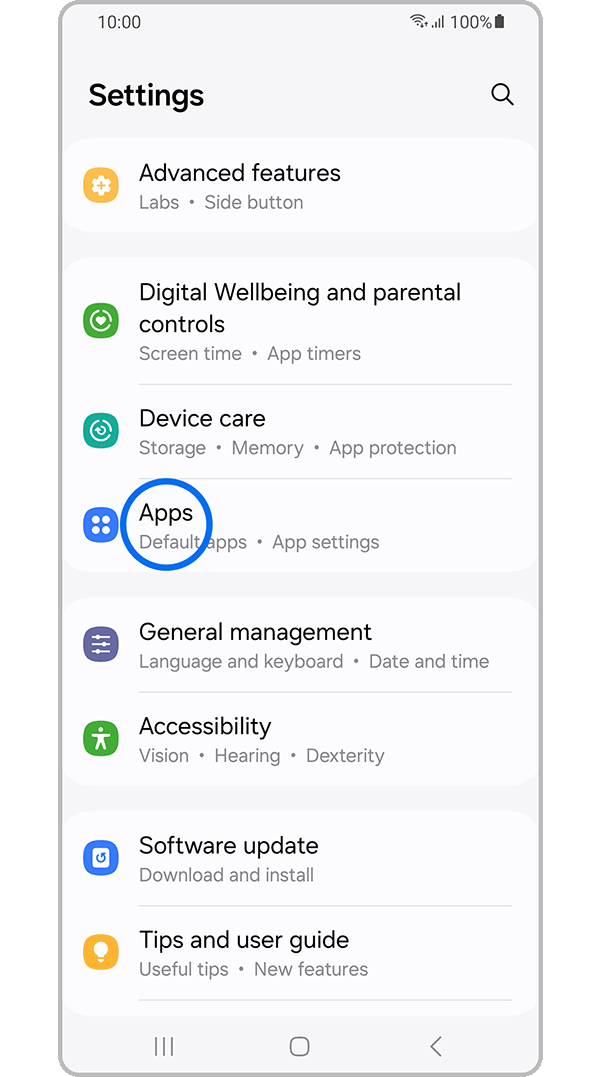The height and width of the screenshot is (1077, 600).
Task: Open Software update option
Action: click(x=300, y=859)
